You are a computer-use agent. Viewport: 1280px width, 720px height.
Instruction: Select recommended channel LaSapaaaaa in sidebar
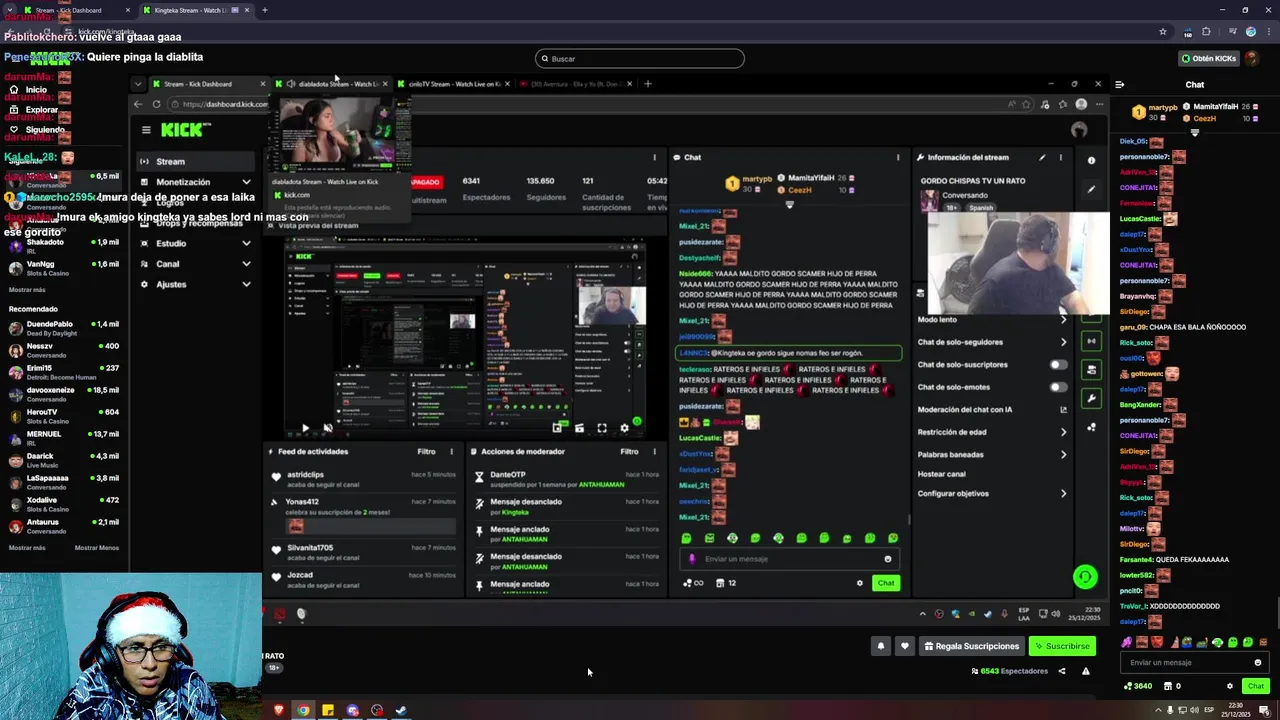[64, 482]
